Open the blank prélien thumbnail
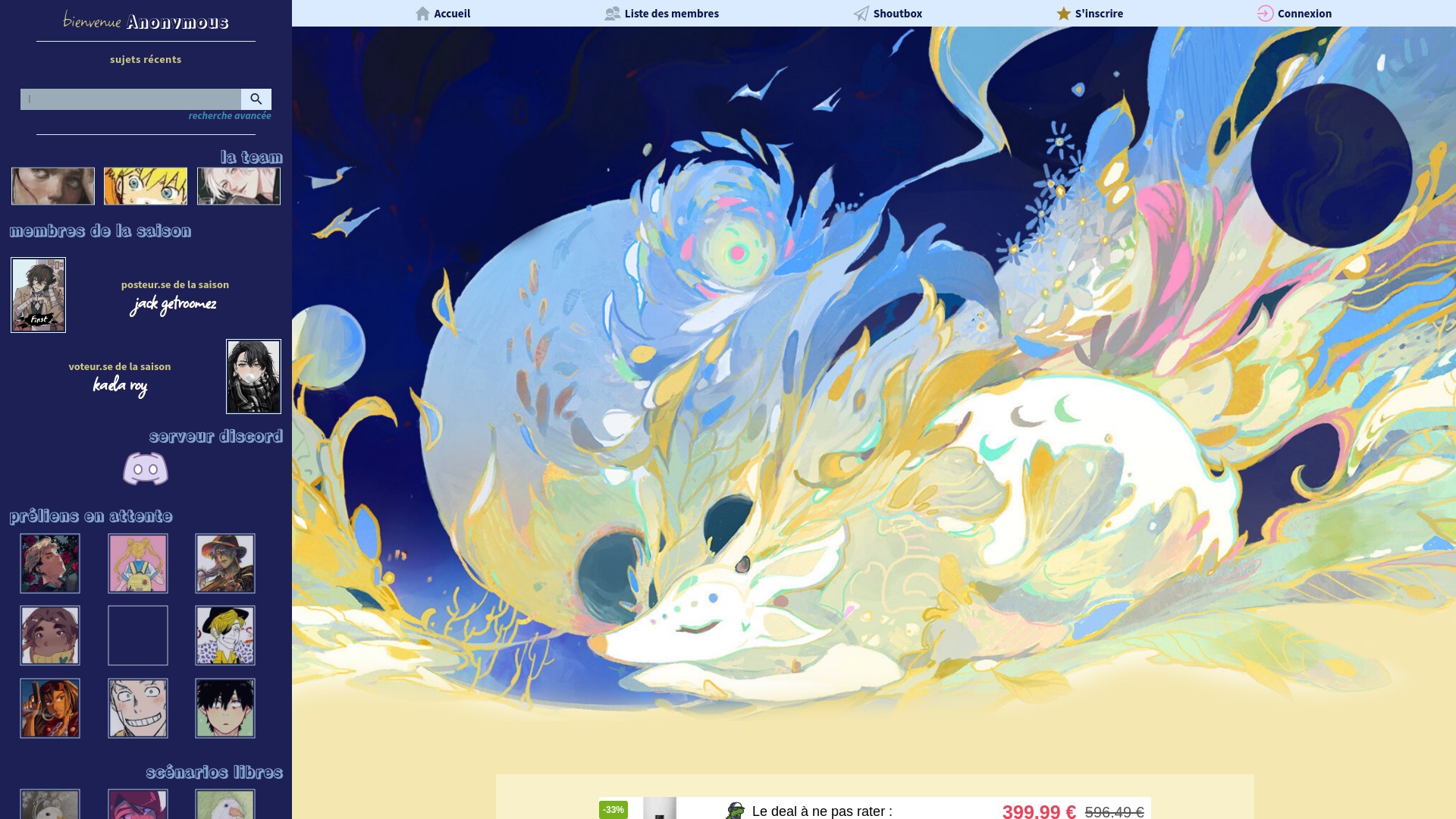The image size is (1456, 819). [x=138, y=635]
